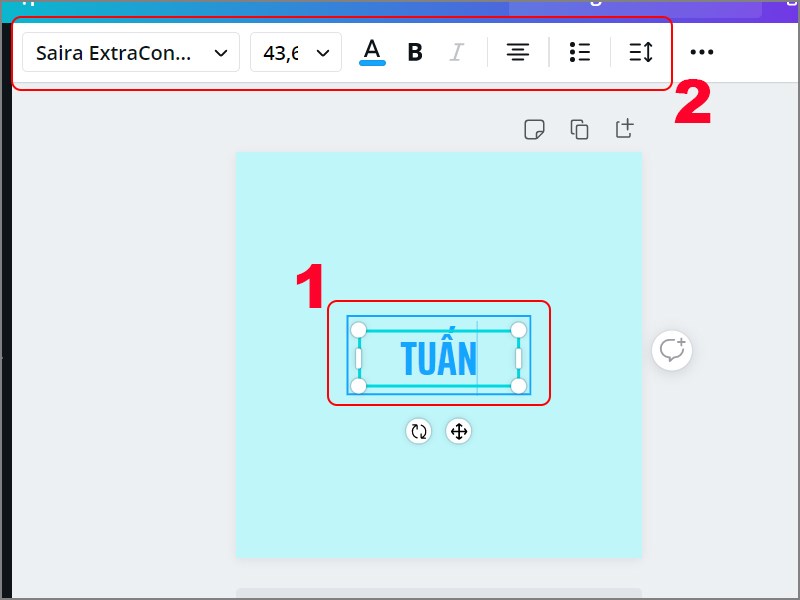Open the three-dot more options menu

[701, 51]
